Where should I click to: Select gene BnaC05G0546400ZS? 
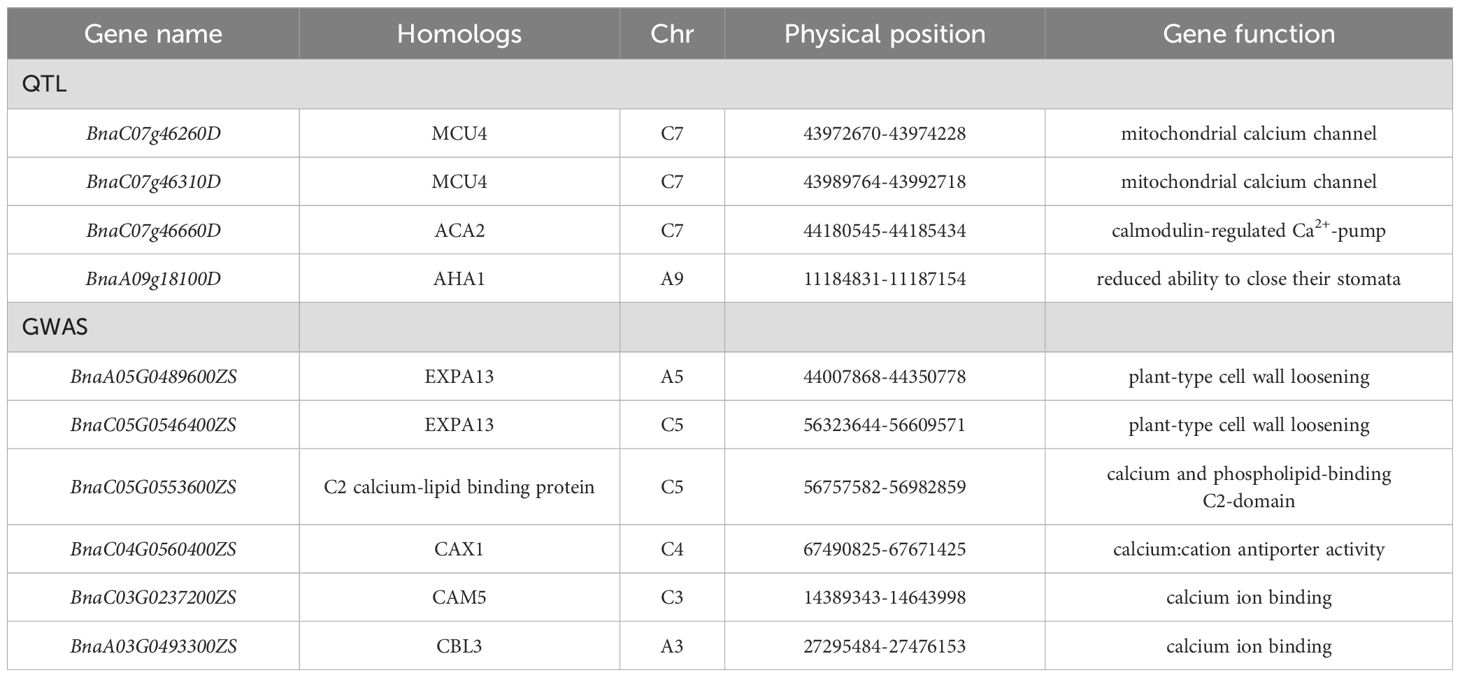(153, 425)
